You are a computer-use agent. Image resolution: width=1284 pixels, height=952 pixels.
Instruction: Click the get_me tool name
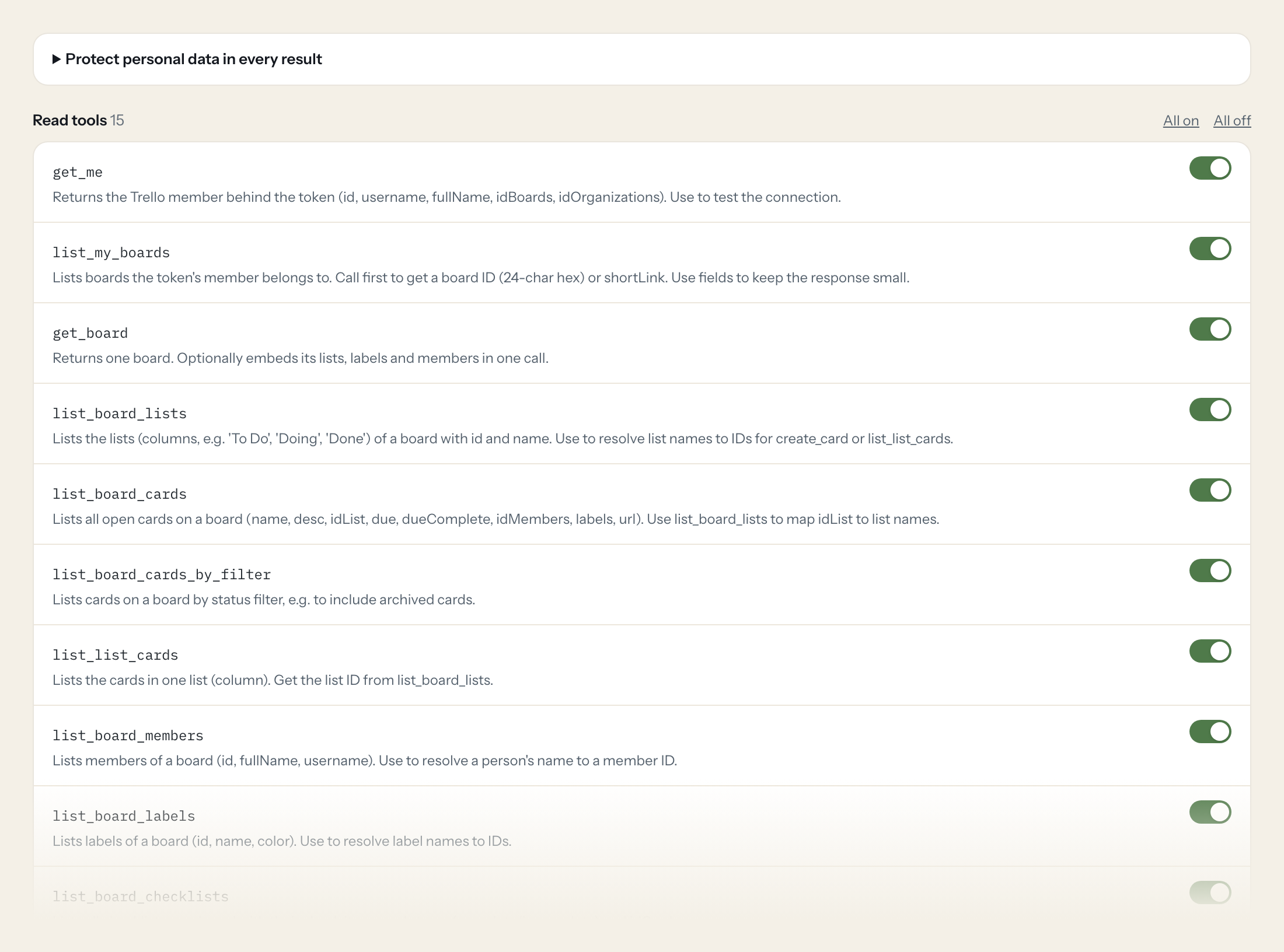click(x=78, y=172)
